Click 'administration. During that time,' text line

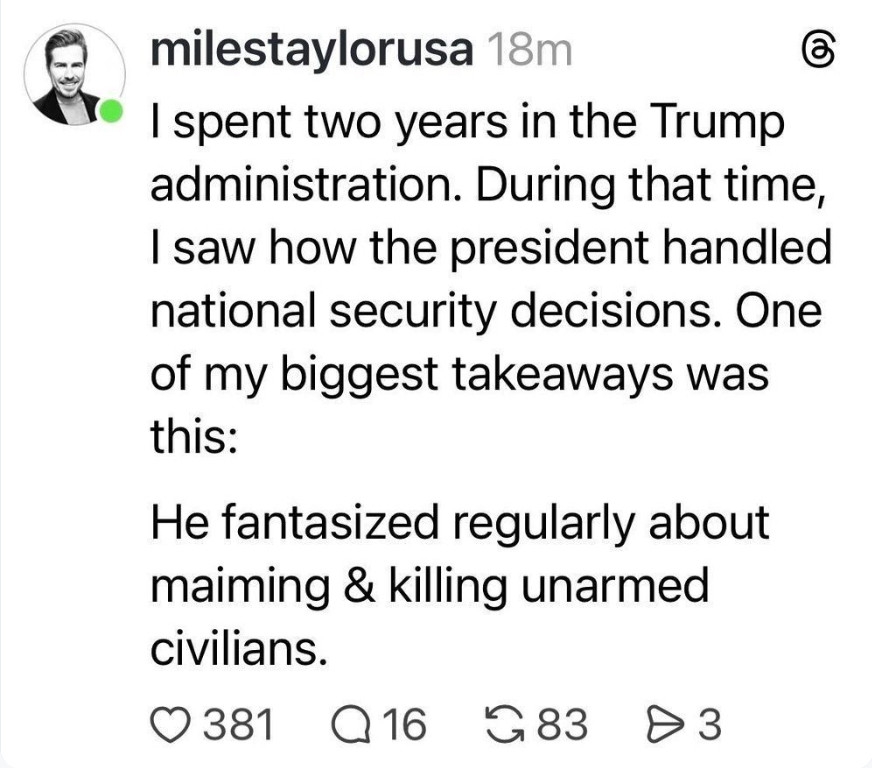tap(488, 185)
